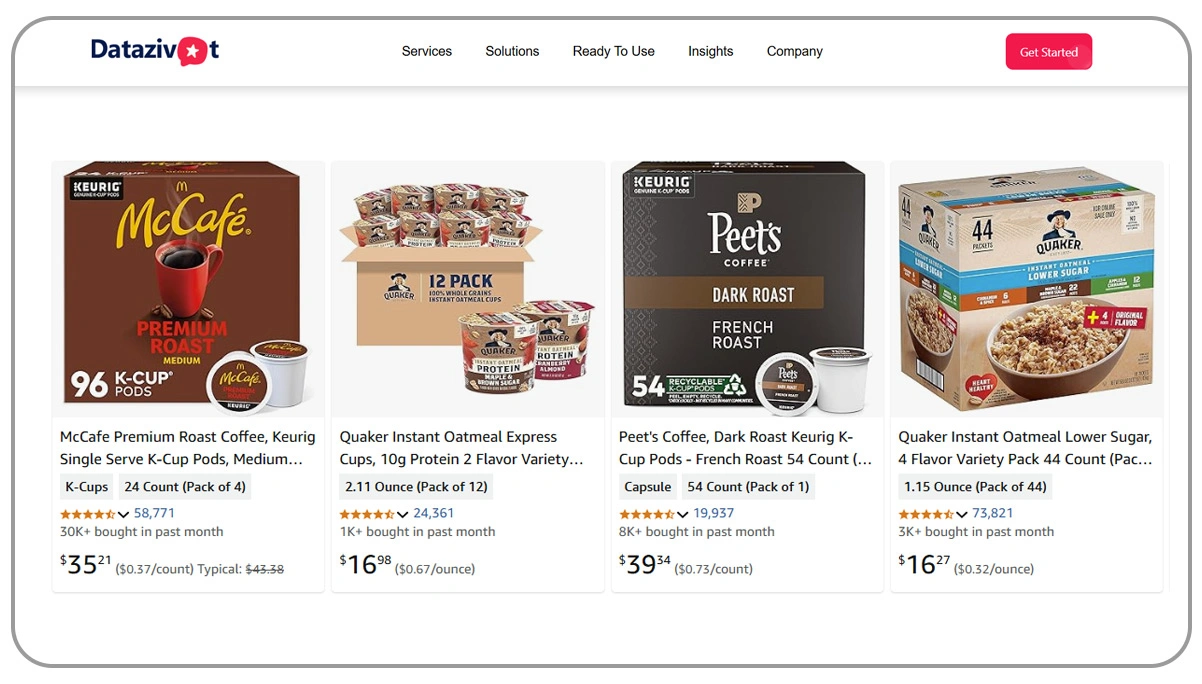Expand the Quaker Express Cups rating chevron
Screen dimensions: 1202x684
403,514
